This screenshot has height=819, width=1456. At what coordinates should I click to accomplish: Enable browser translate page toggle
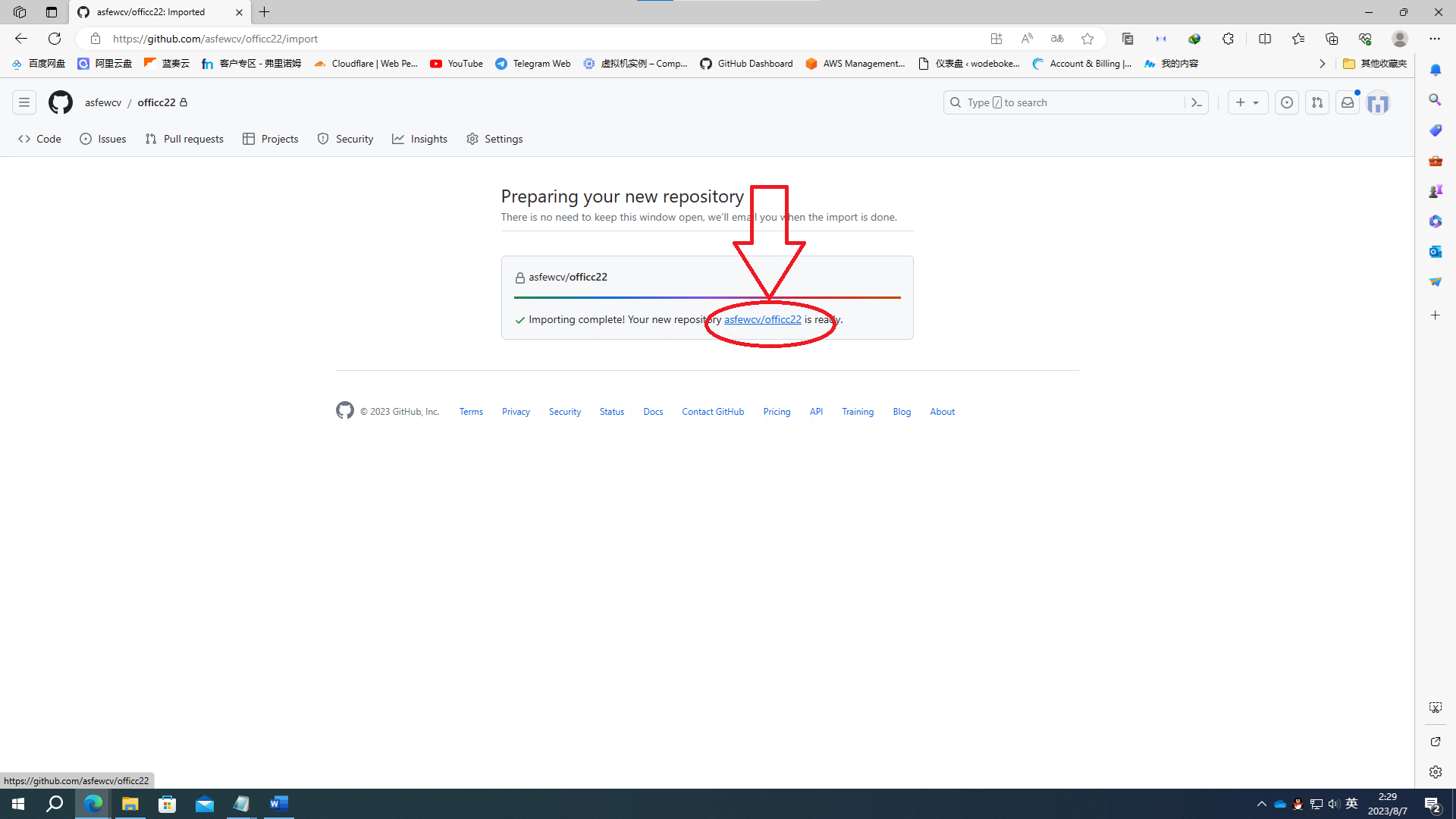tap(1058, 39)
